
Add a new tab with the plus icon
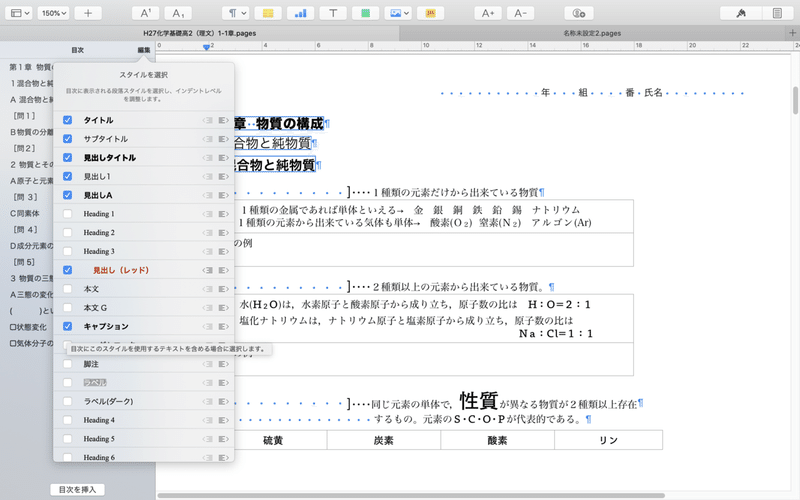tap(792, 33)
